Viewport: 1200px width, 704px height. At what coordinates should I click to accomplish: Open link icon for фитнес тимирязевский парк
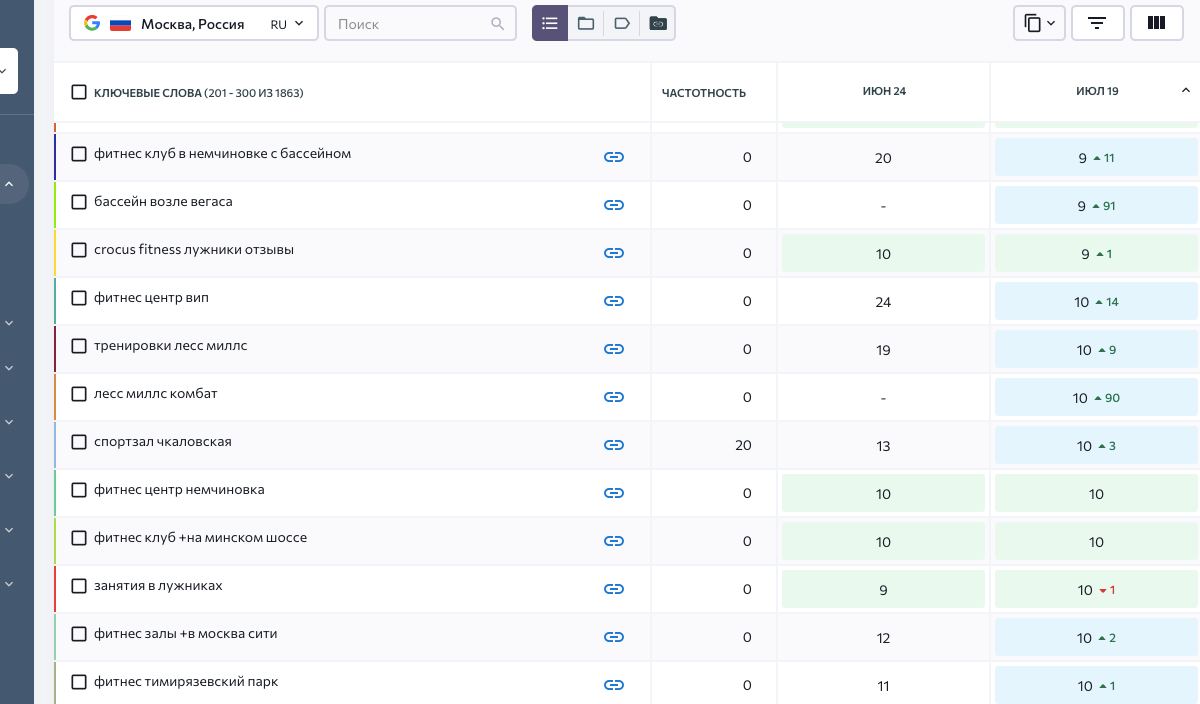pos(614,685)
